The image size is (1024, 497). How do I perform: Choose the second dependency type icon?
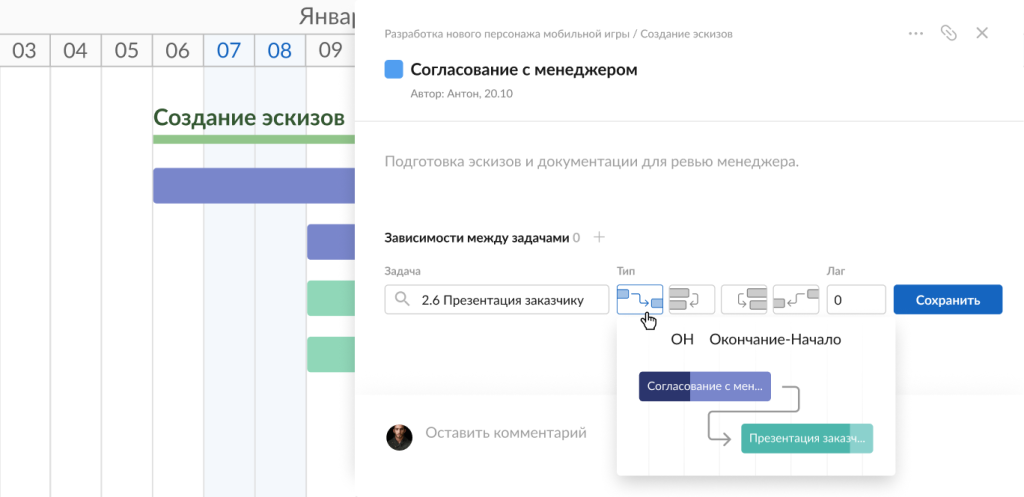tap(692, 300)
